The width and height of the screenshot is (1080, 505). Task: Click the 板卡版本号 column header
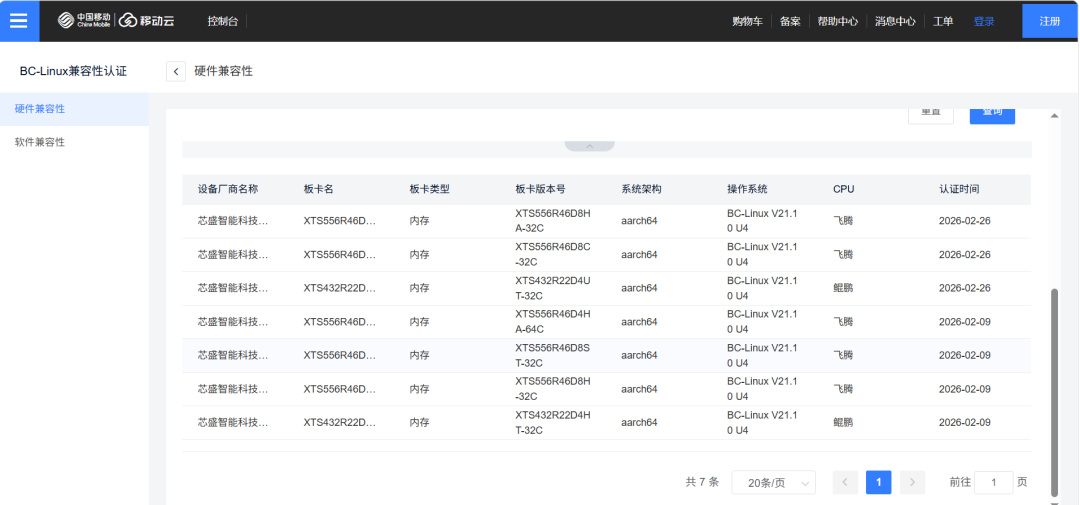[541, 189]
